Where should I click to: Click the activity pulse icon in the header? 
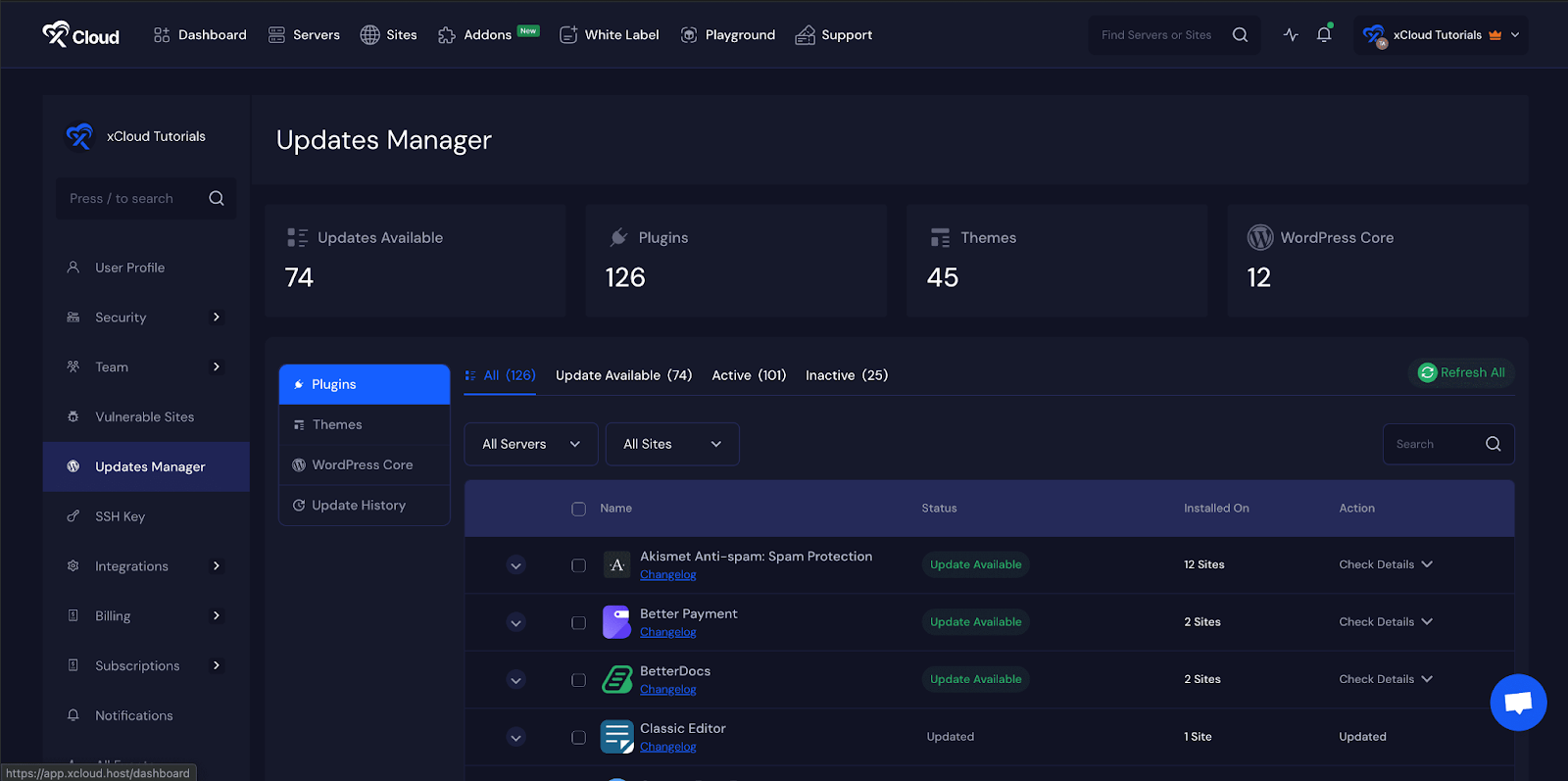(1291, 35)
